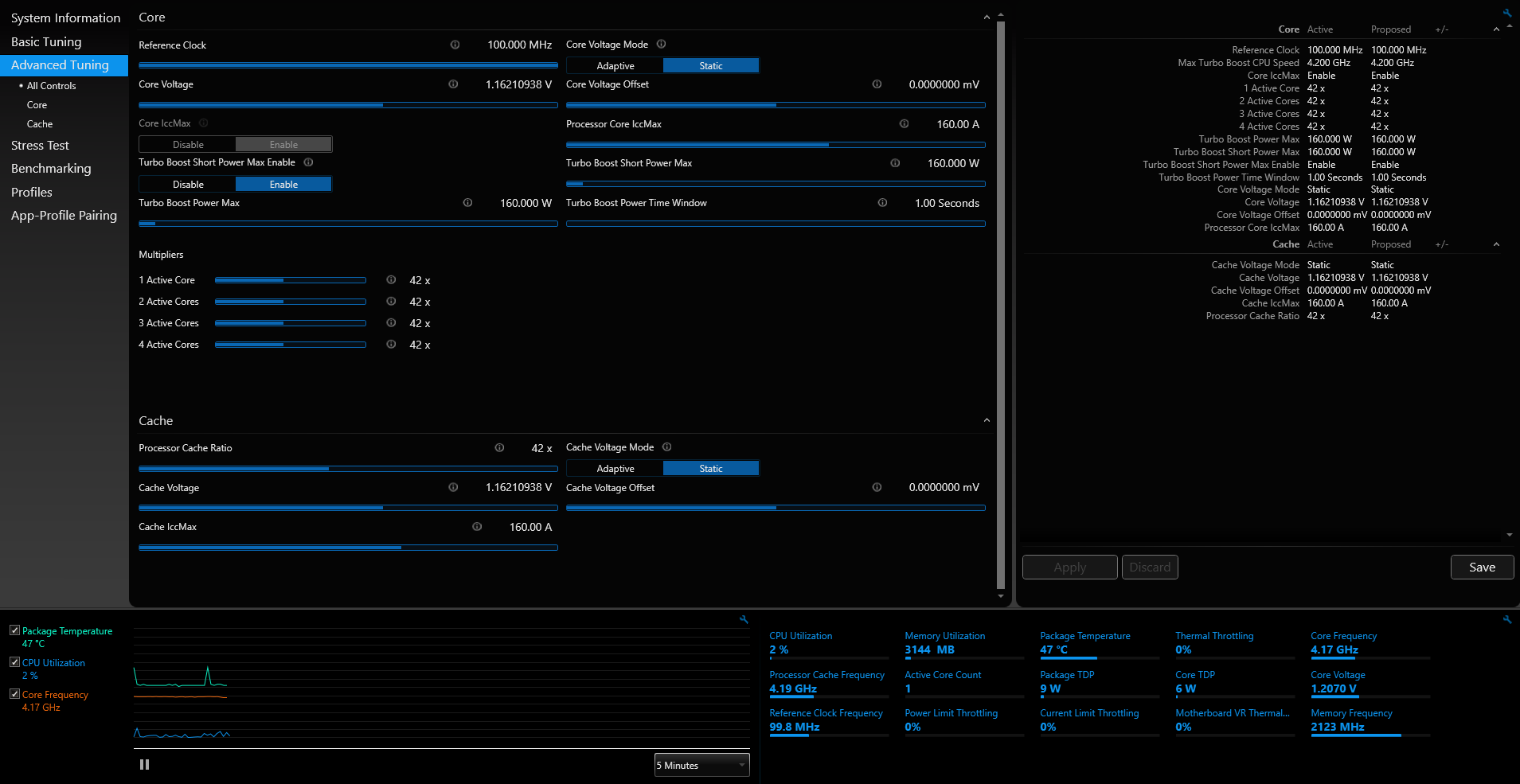Set Core Voltage Mode to Static
Image resolution: width=1520 pixels, height=784 pixels.
pos(711,65)
